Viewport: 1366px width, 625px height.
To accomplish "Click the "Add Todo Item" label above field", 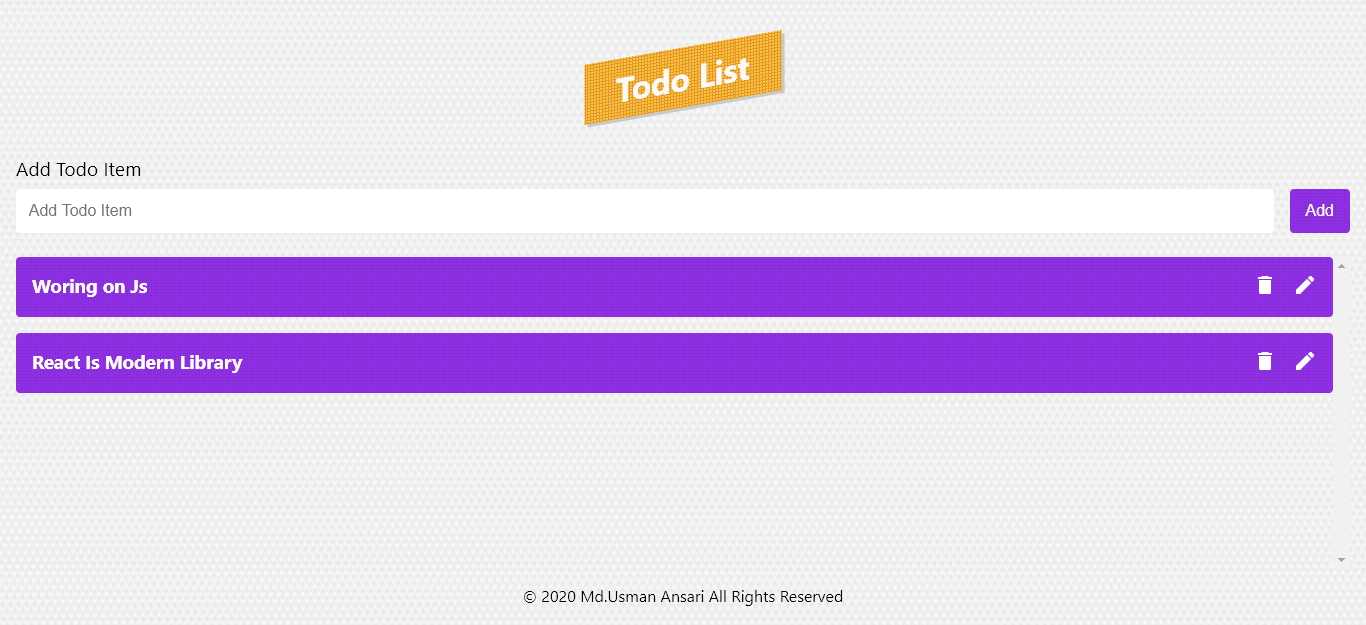I will (79, 170).
